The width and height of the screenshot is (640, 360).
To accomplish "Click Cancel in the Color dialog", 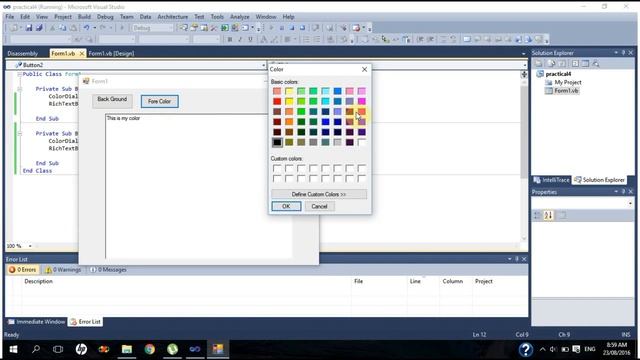I will click(x=319, y=206).
